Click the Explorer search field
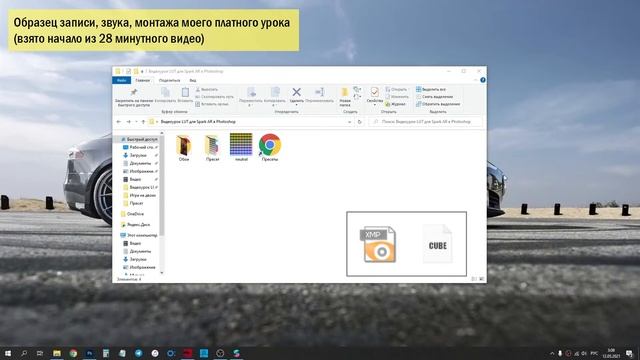 425,122
